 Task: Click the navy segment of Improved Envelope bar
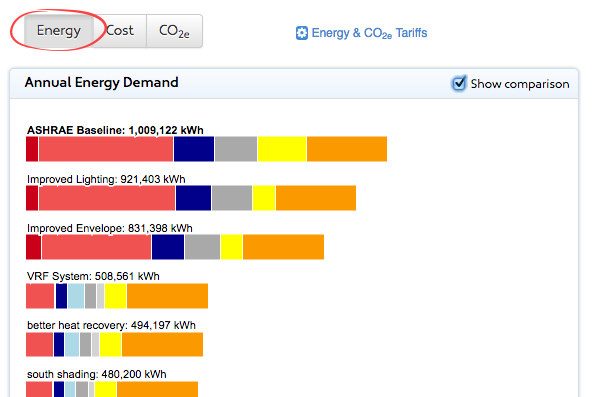(x=168, y=247)
